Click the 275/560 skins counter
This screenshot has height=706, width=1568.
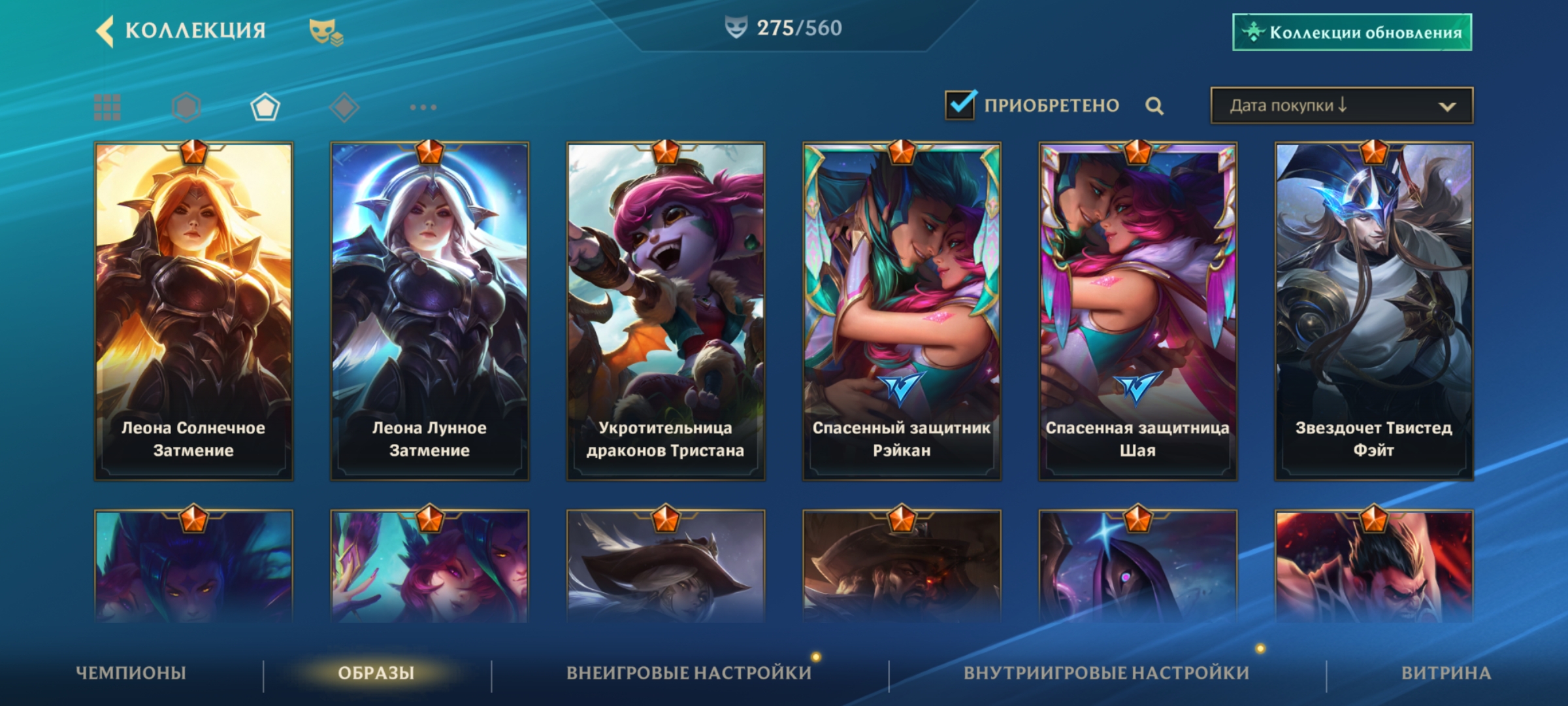783,27
